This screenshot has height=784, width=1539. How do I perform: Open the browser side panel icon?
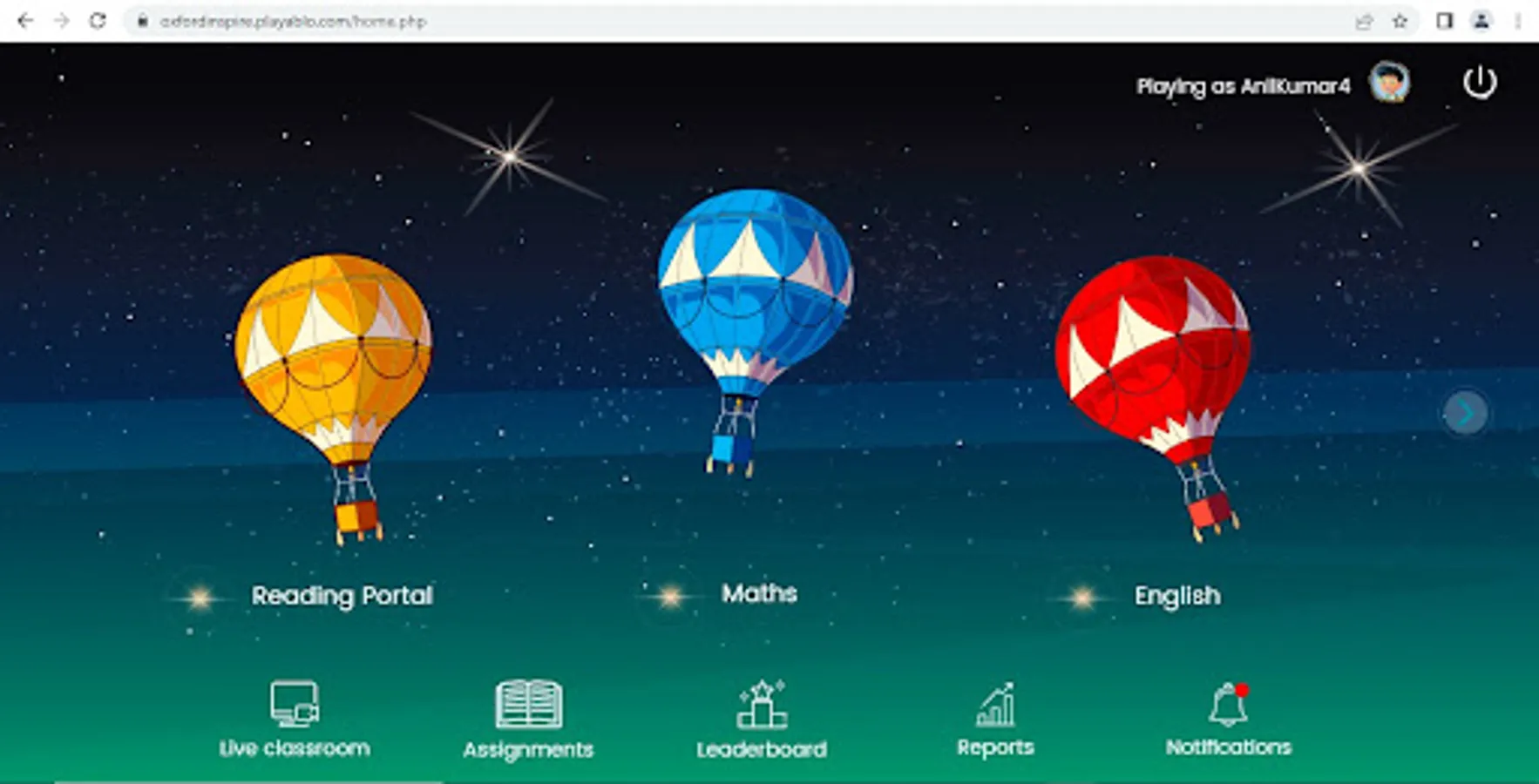(x=1444, y=21)
